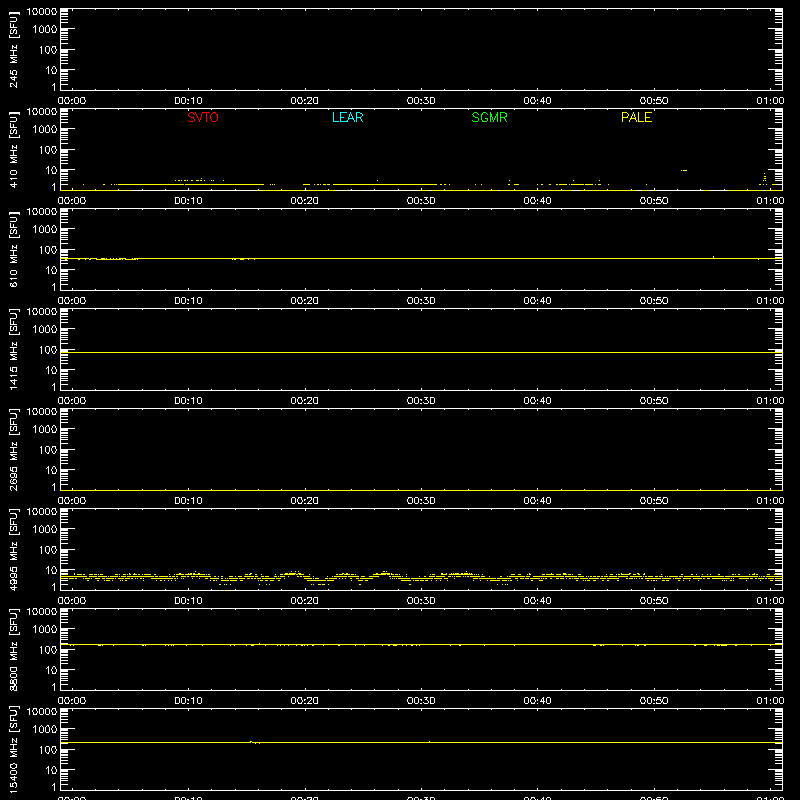Click the 100 y-axis value of 2695 MHz plot

pos(48,450)
